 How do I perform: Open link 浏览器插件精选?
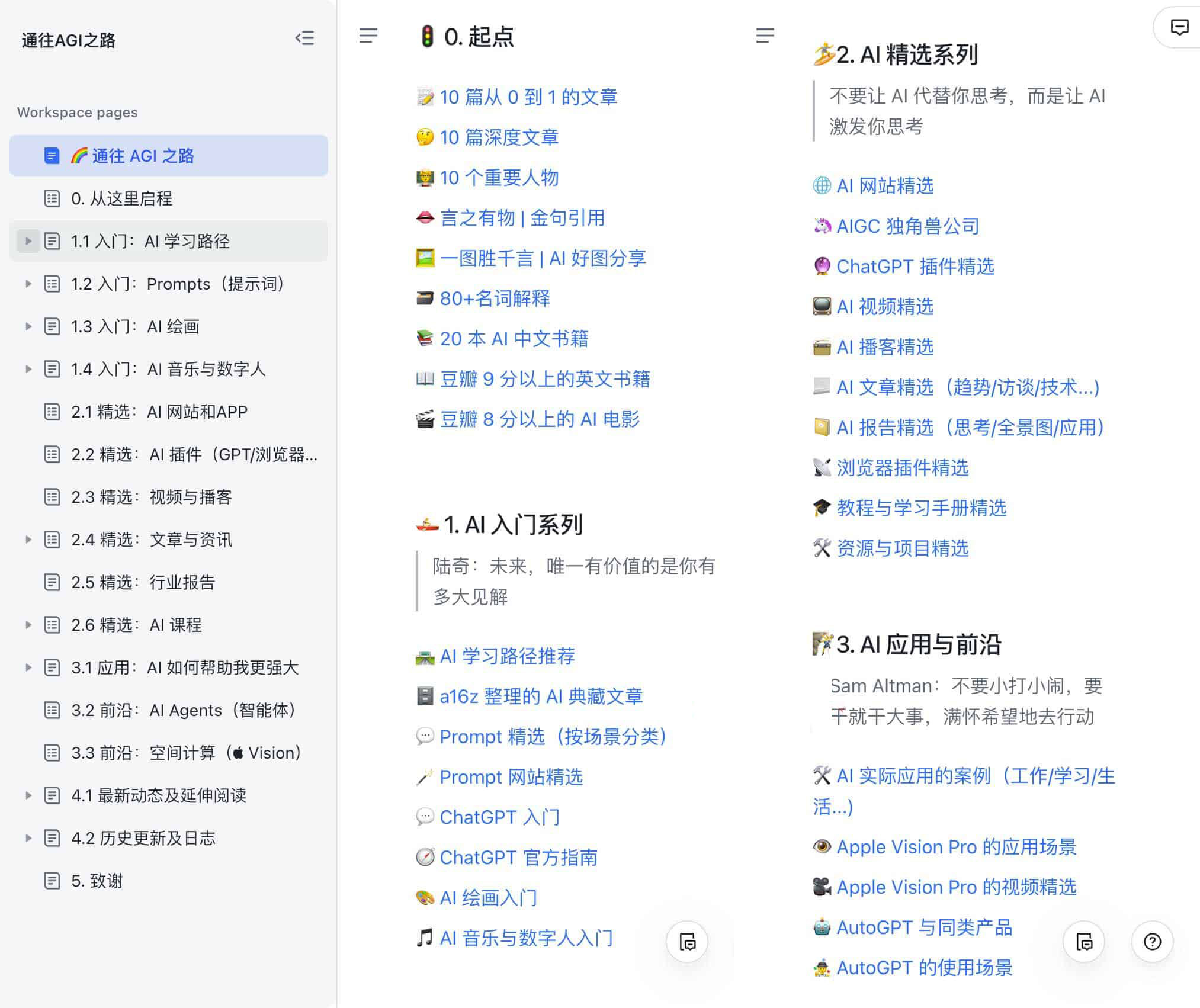coord(902,468)
